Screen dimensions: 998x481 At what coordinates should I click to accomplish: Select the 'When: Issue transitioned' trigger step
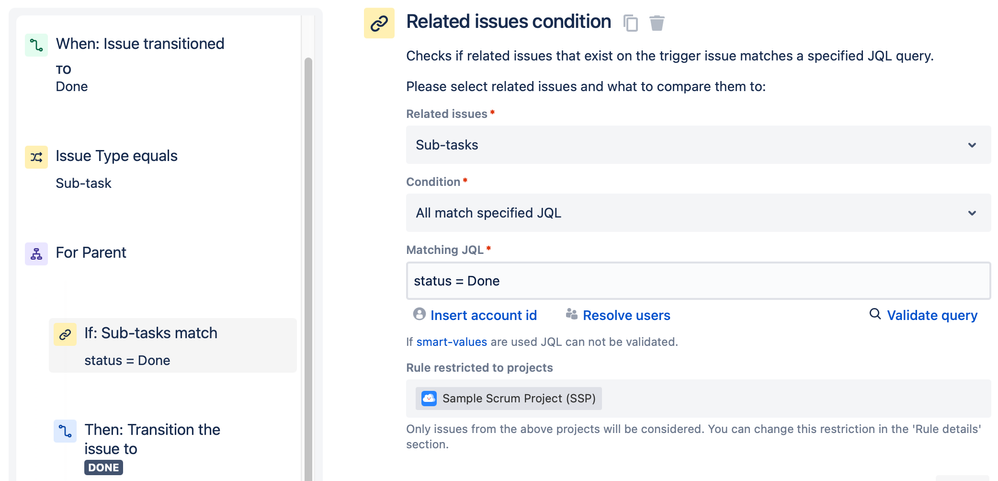140,44
